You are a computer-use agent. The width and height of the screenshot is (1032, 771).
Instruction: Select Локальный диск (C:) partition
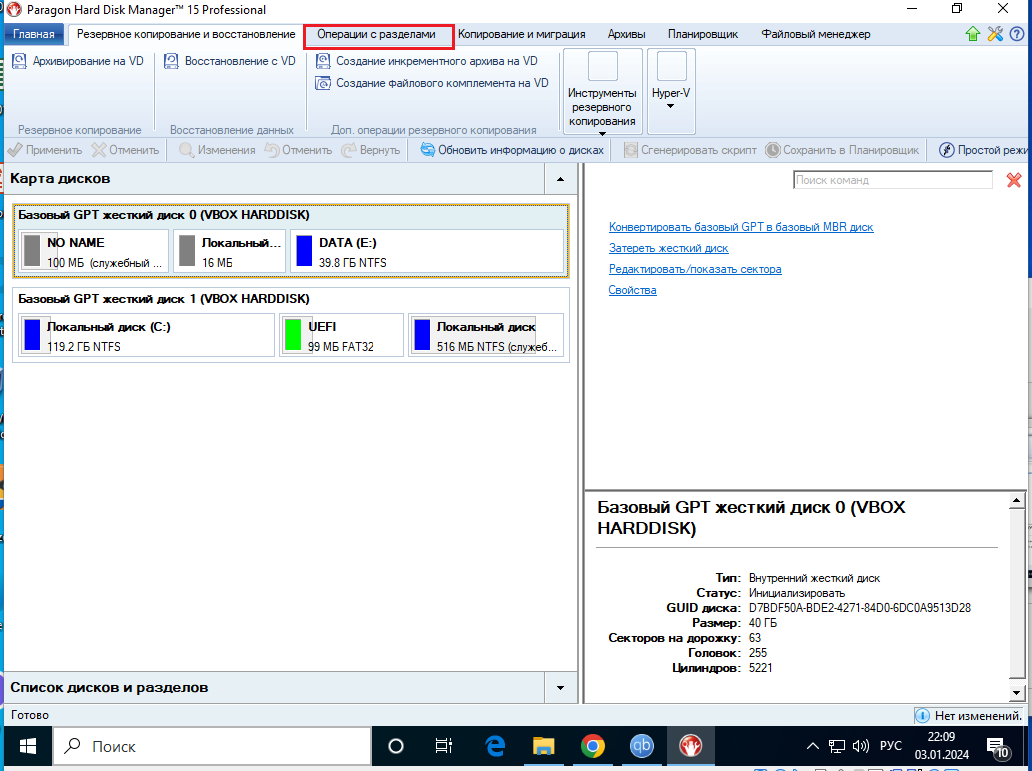click(x=147, y=335)
